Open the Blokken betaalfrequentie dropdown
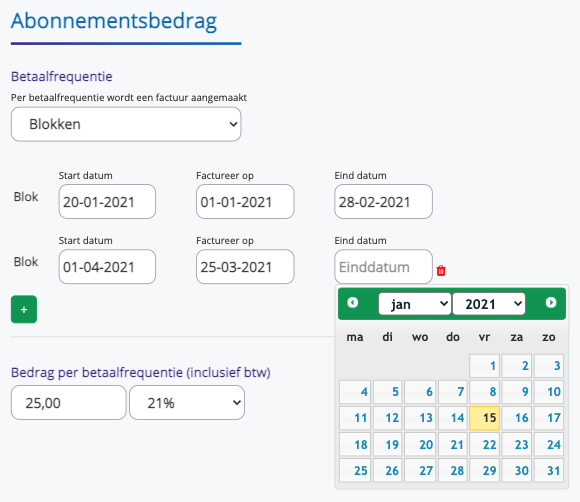 pos(126,124)
